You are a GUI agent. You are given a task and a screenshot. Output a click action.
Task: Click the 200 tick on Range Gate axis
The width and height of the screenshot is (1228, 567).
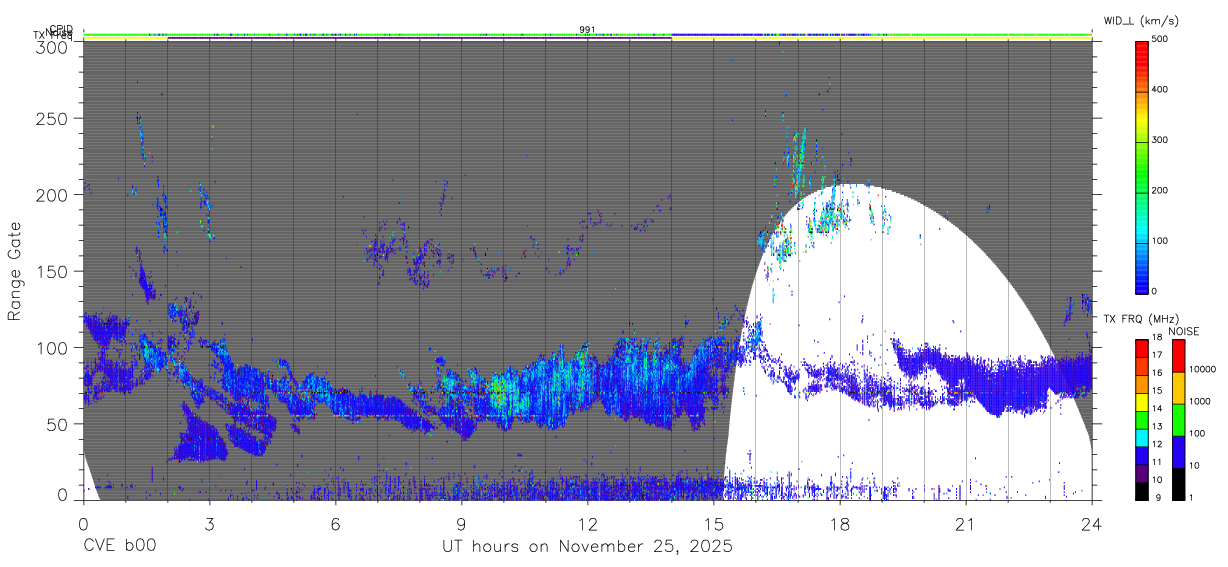pos(52,194)
